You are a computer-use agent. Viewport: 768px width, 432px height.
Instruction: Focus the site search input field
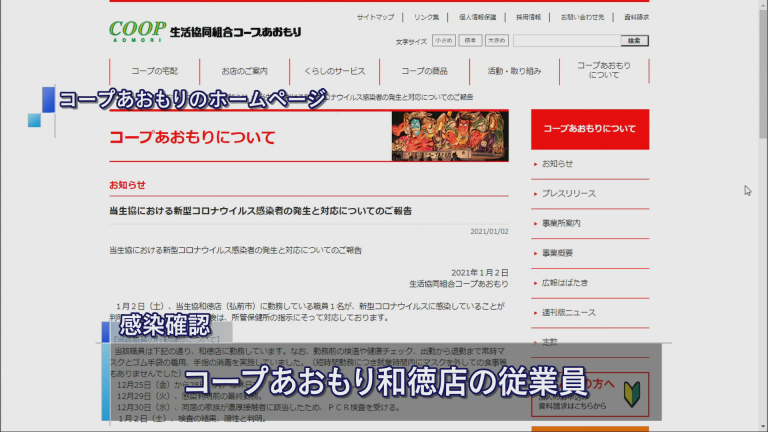point(567,41)
